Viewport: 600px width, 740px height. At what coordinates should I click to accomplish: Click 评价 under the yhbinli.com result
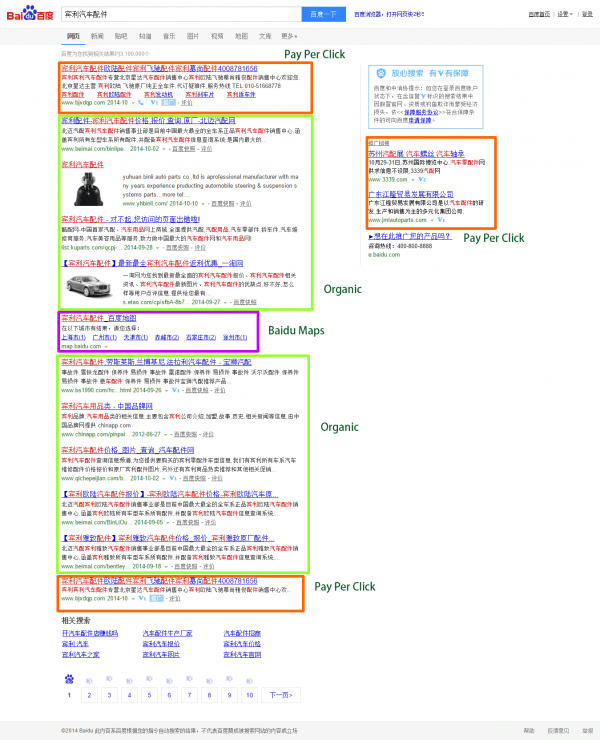[x=245, y=204]
